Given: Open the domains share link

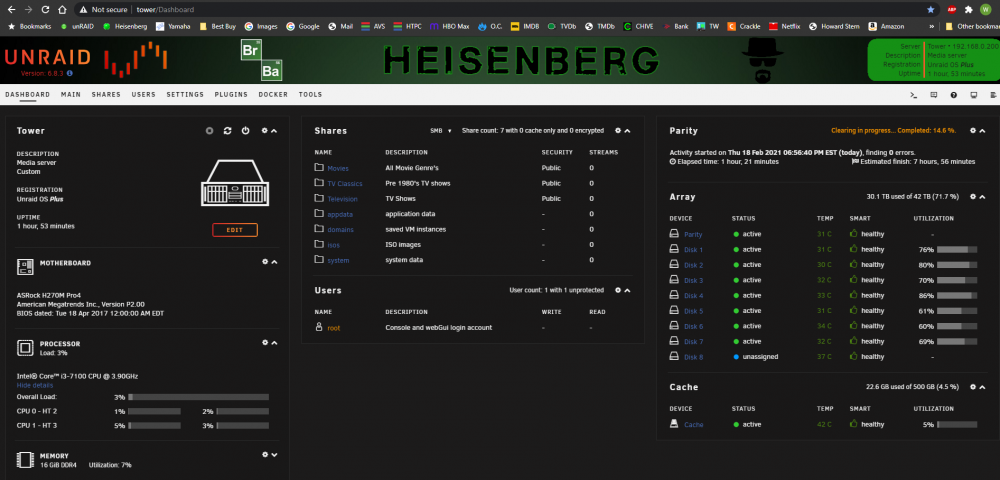Looking at the screenshot, I should pyautogui.click(x=341, y=229).
